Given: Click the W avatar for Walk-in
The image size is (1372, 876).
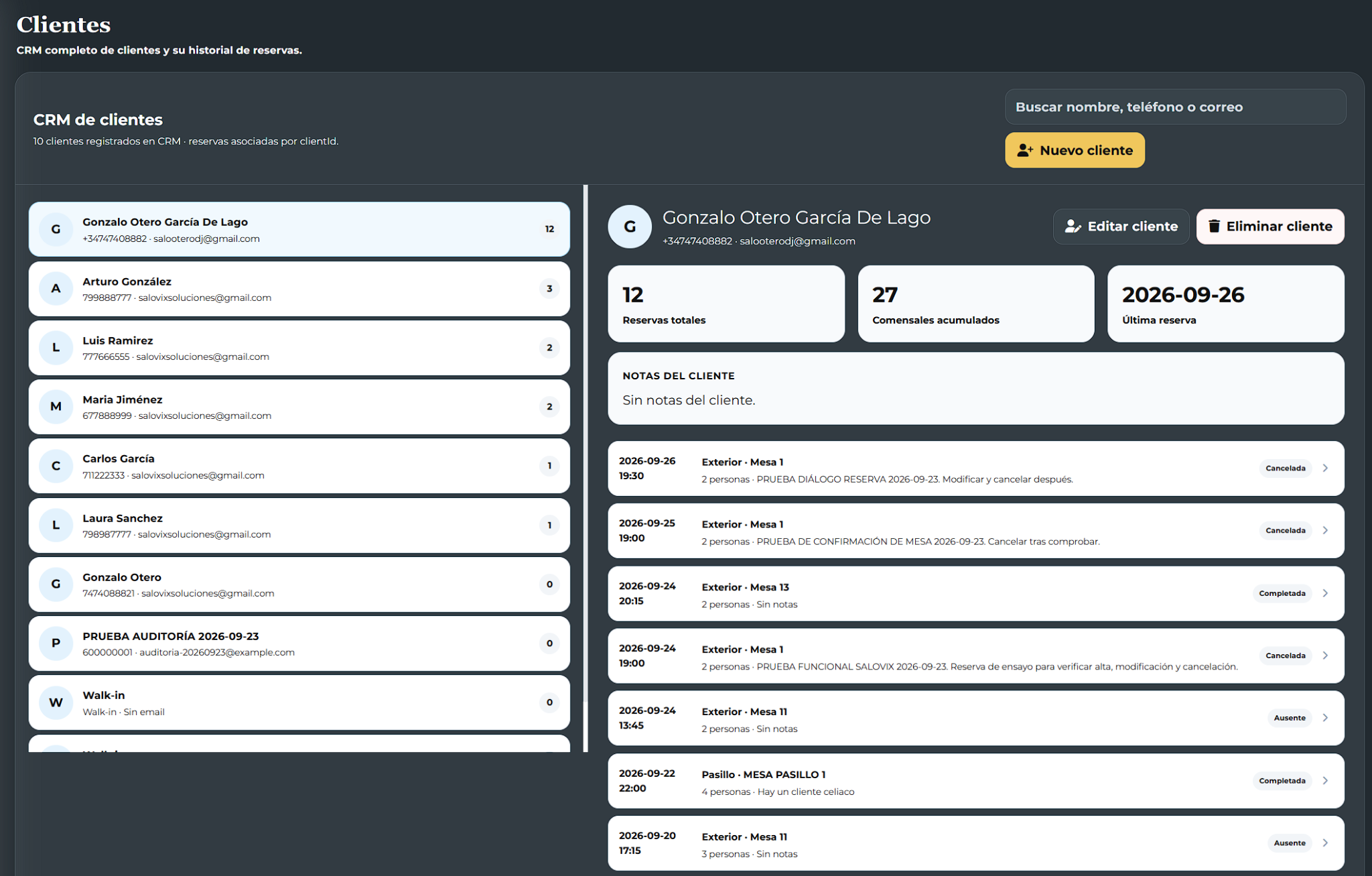Looking at the screenshot, I should coord(56,702).
